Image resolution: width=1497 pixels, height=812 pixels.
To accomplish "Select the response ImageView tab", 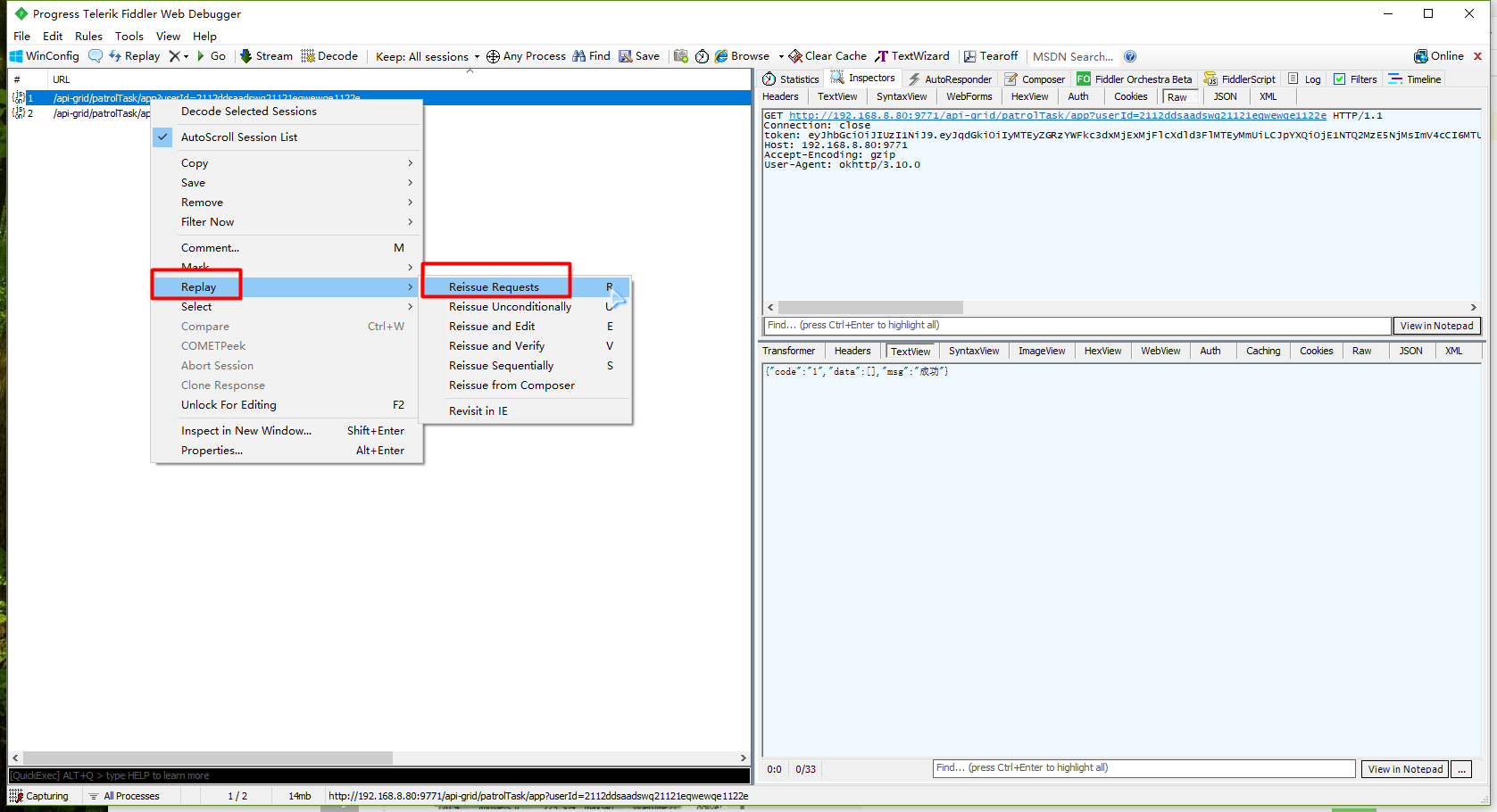I will pos(1042,351).
